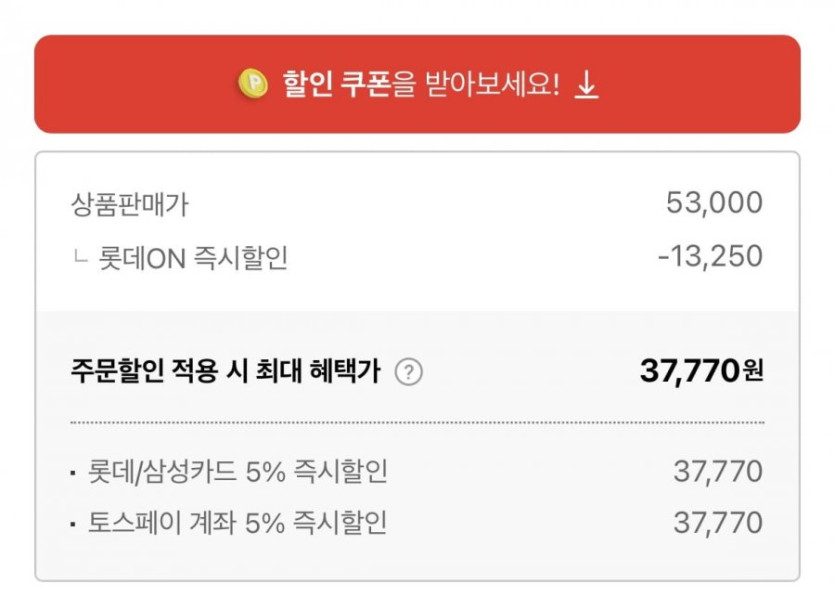Click the dotted divider below 최대 혜택가

417,423
